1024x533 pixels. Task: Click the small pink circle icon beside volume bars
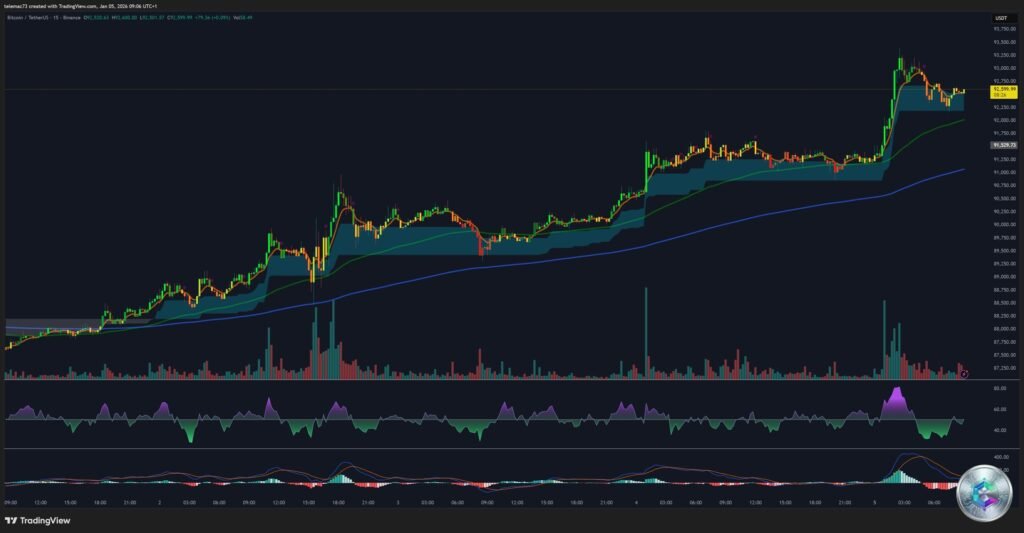[x=964, y=374]
